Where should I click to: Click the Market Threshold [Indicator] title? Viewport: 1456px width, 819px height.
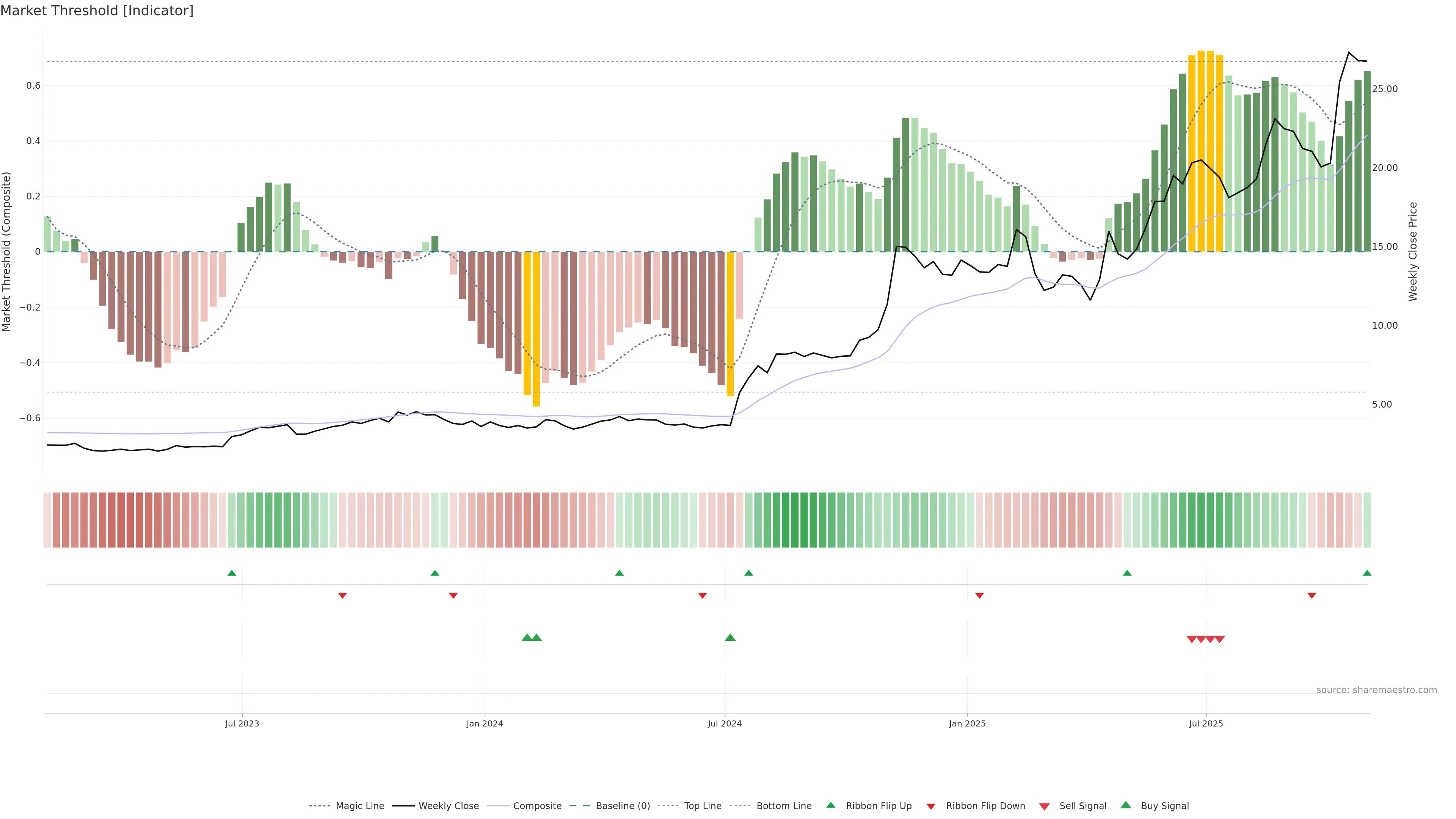97,11
